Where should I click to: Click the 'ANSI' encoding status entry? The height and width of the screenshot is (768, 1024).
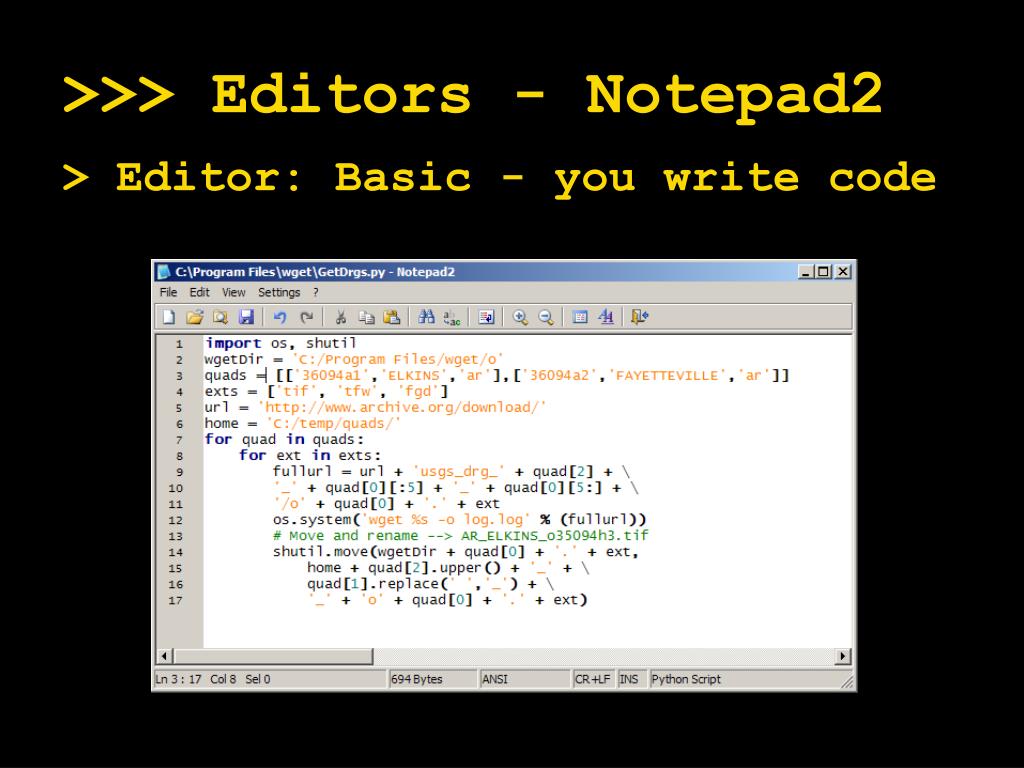pyautogui.click(x=494, y=679)
